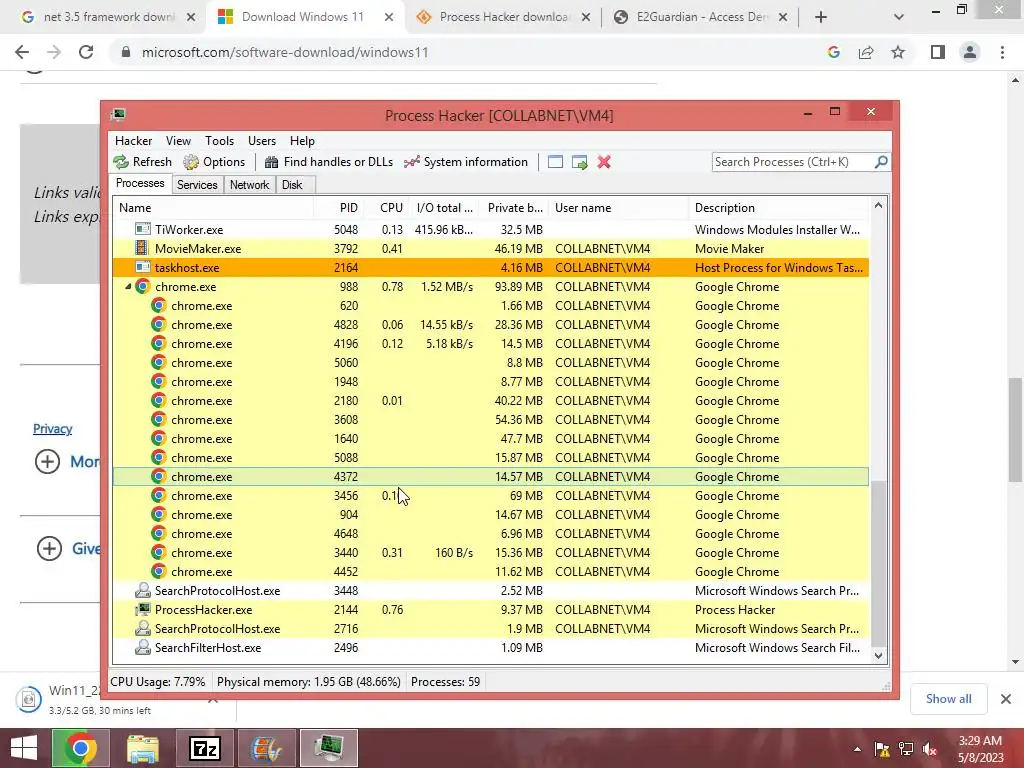Click Processes: 59 in status bar
The height and width of the screenshot is (768, 1024).
(x=445, y=682)
